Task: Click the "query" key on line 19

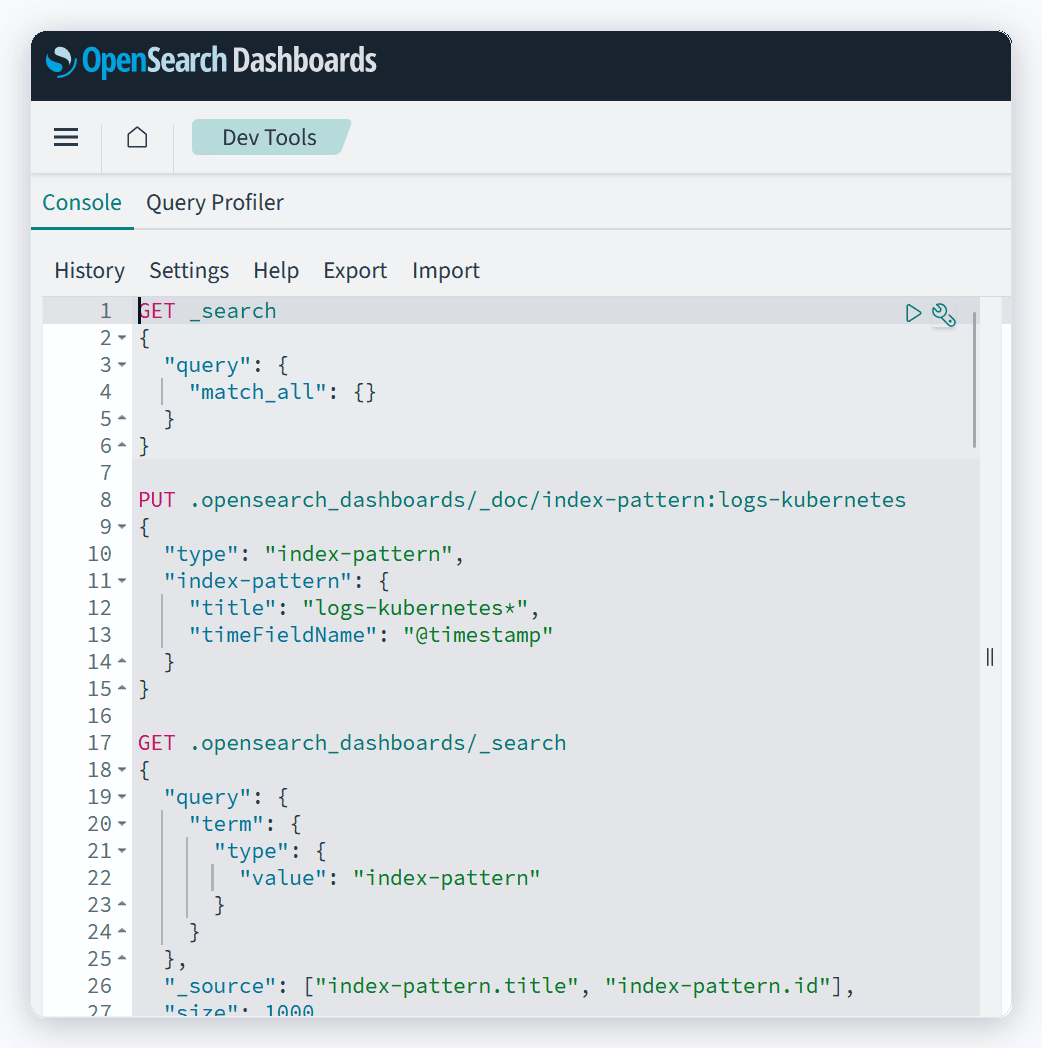Action: point(207,797)
